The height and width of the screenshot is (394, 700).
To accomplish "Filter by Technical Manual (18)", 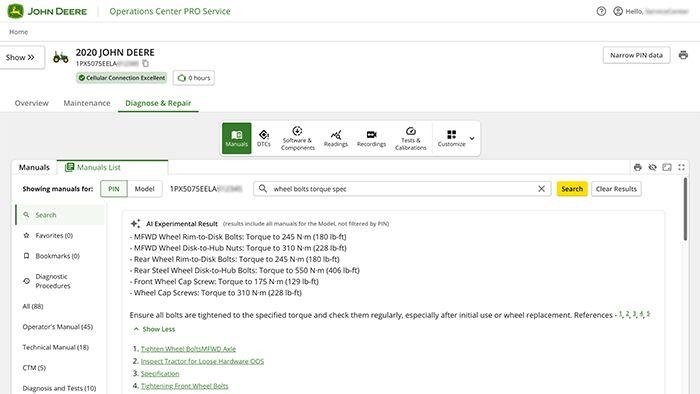I will click(x=56, y=347).
